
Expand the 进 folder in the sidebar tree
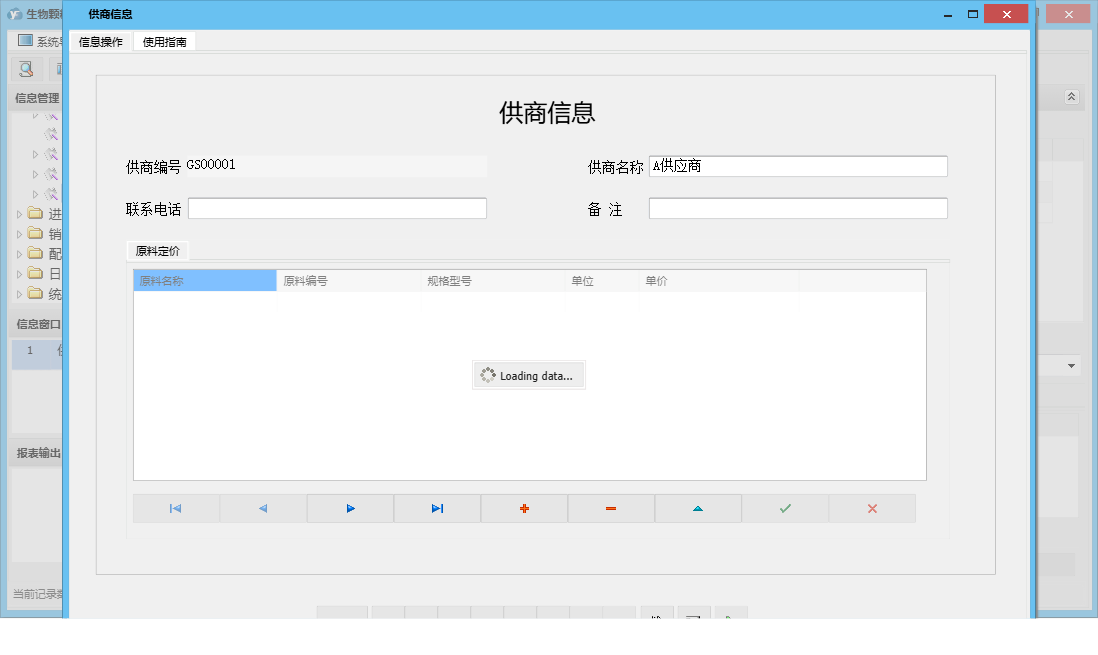pyautogui.click(x=17, y=213)
